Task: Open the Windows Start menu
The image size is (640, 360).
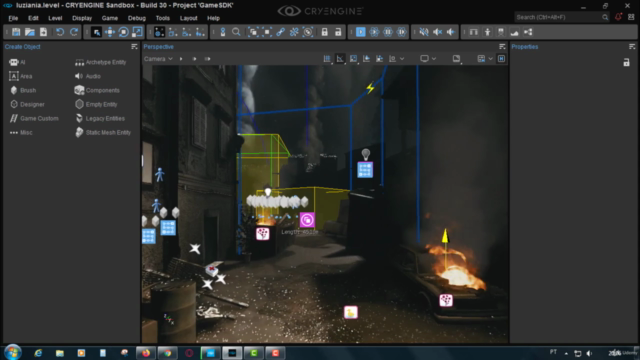Action: 13,352
